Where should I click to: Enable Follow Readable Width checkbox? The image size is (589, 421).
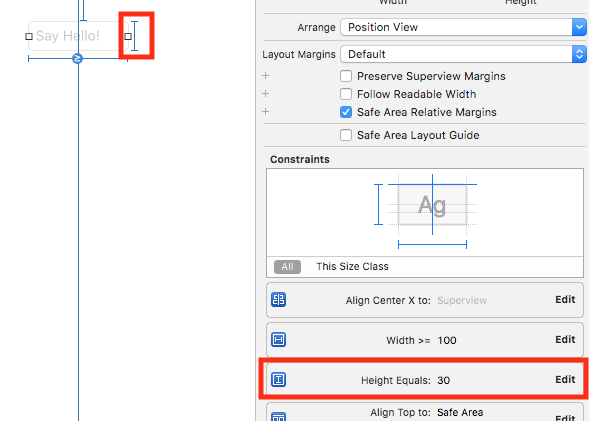click(x=346, y=94)
